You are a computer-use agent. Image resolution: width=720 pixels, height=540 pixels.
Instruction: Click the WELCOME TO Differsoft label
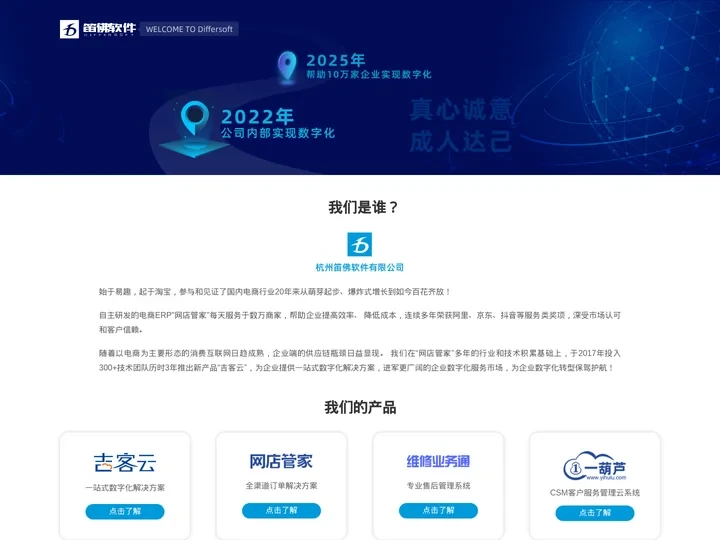[189, 29]
